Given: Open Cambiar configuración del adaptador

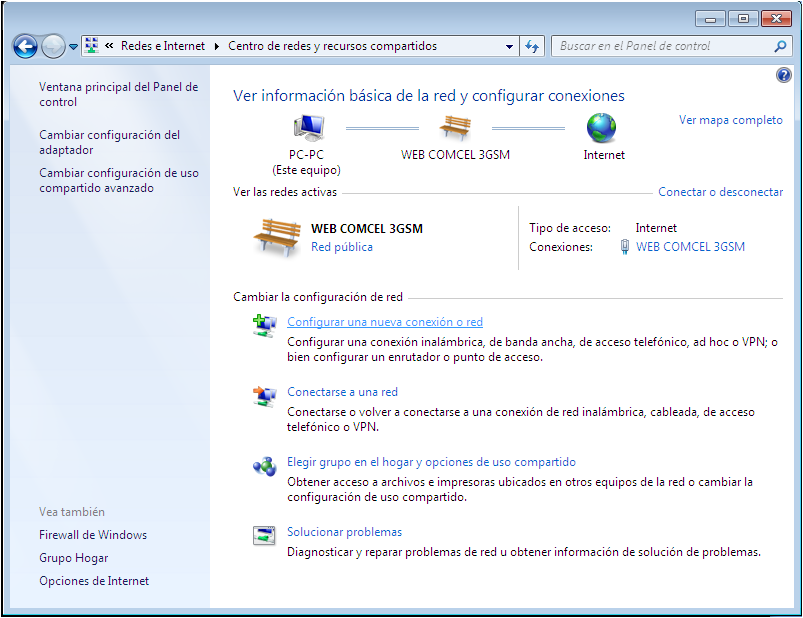Looking at the screenshot, I should [110, 142].
